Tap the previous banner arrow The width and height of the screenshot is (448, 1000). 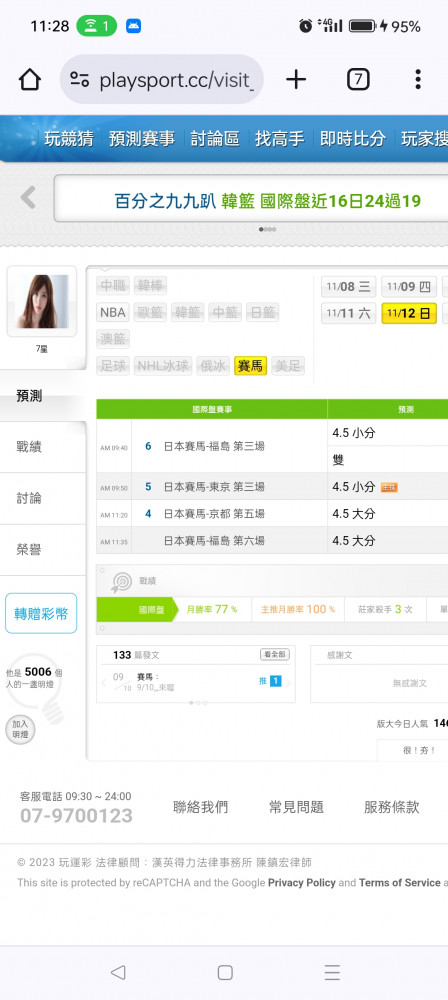[x=27, y=197]
